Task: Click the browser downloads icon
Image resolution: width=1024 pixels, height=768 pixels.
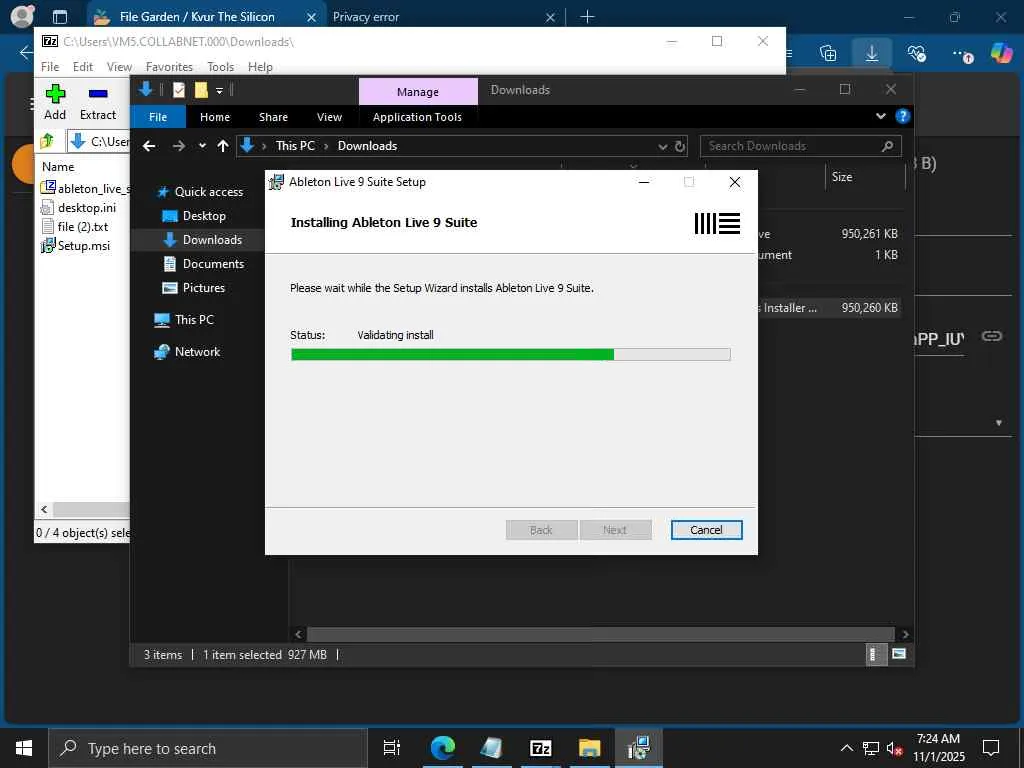Action: [872, 53]
